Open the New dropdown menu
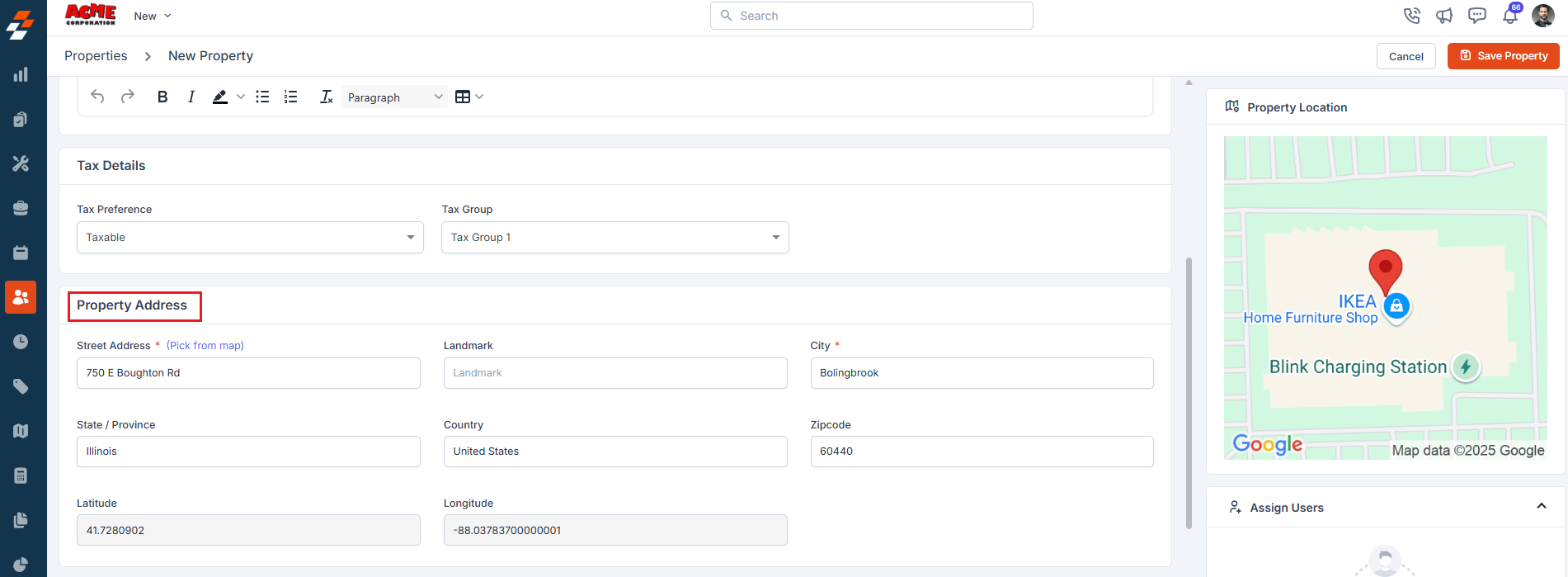The image size is (1568, 577). click(153, 16)
